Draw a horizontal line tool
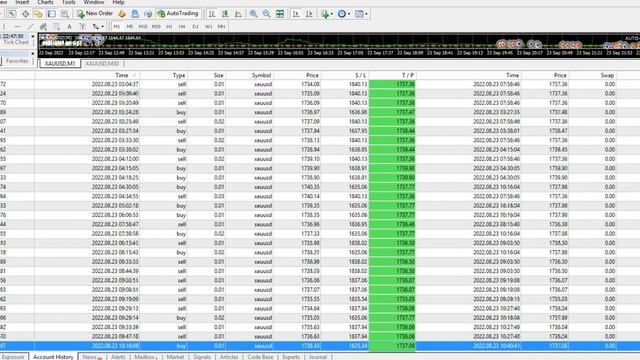 point(17,27)
